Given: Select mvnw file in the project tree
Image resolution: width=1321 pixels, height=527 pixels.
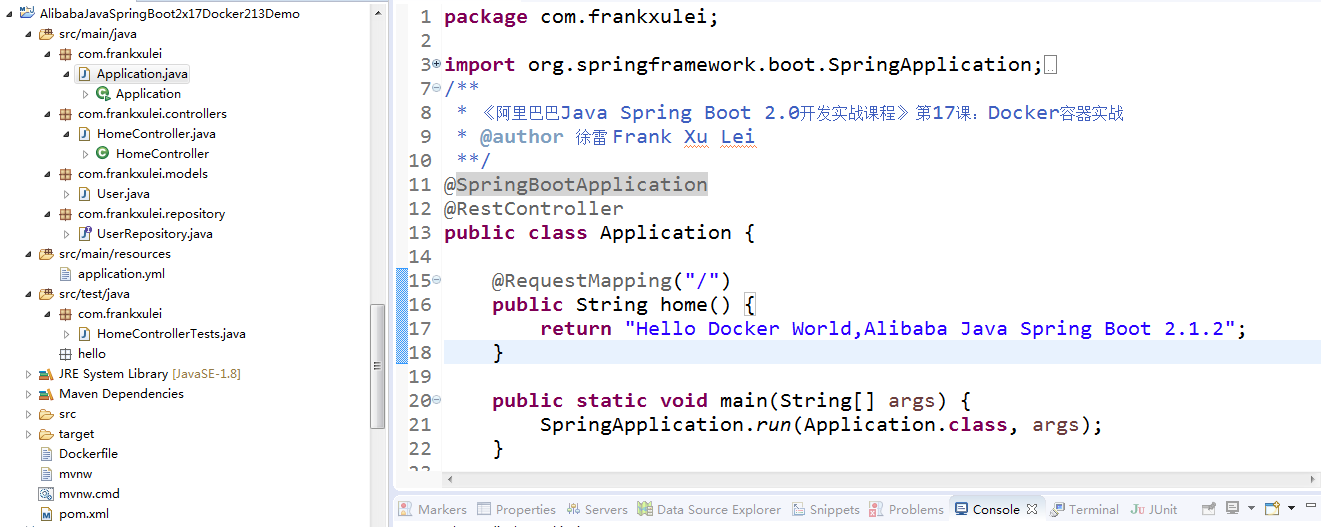Looking at the screenshot, I should 75,473.
